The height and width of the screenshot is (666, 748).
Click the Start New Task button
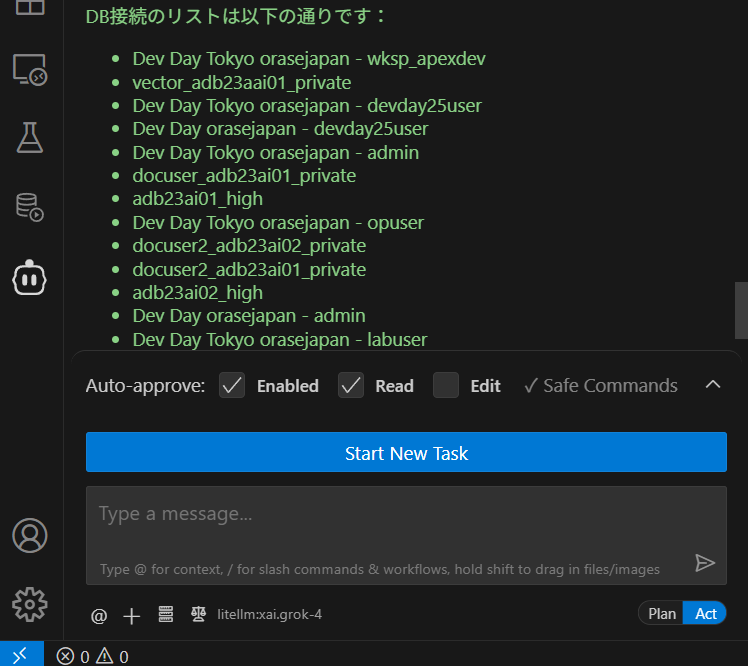(406, 452)
